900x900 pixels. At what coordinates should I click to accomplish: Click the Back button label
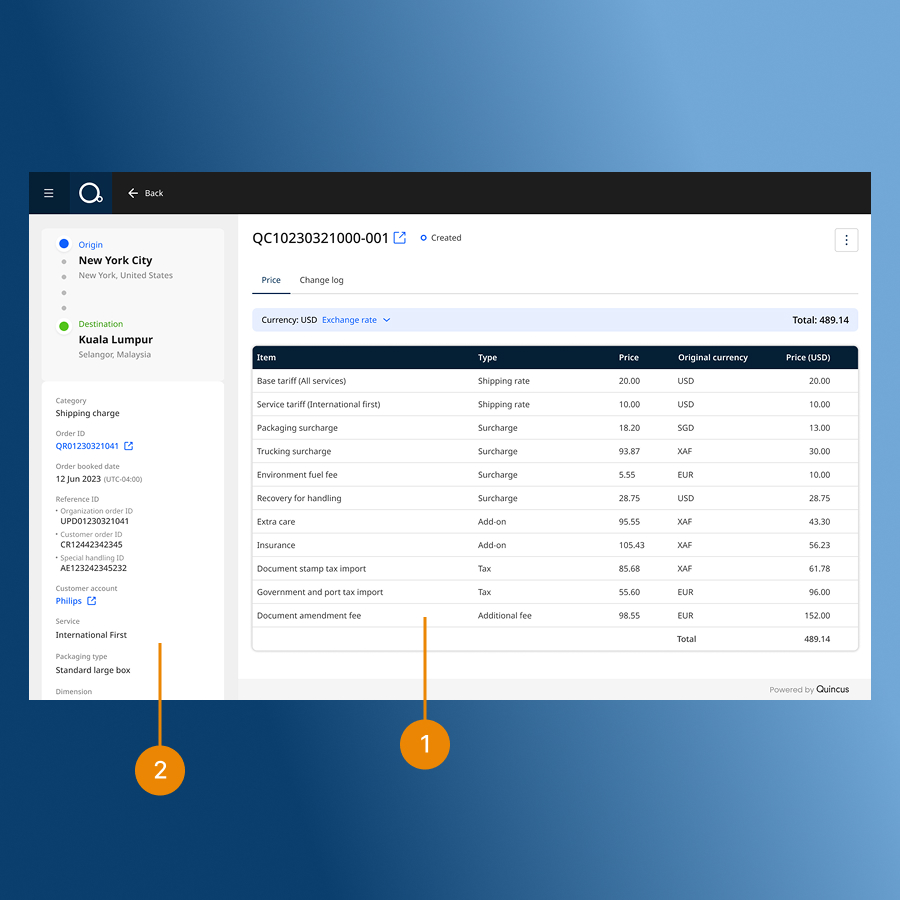point(154,193)
